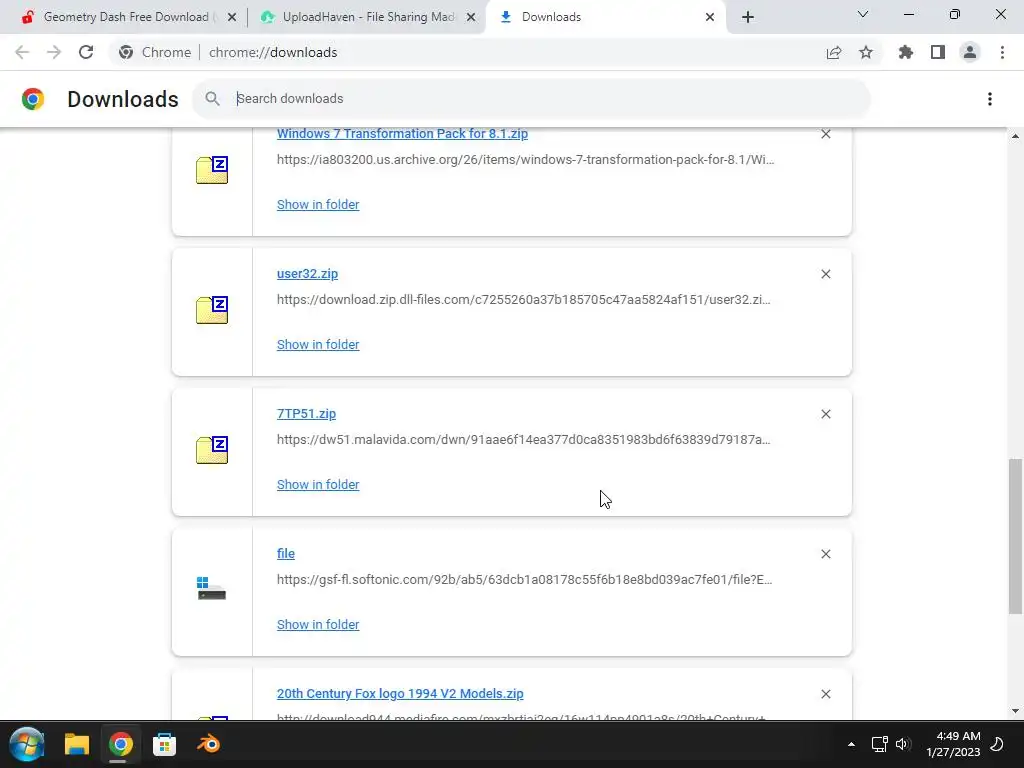Open File Explorer from the taskbar
Viewport: 1024px width, 768px height.
tap(76, 744)
